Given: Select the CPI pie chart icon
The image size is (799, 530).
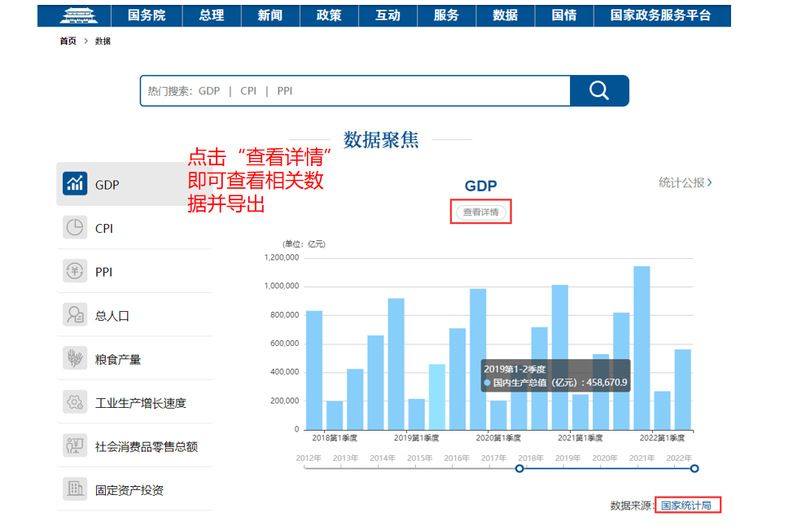Looking at the screenshot, I should click(75, 228).
